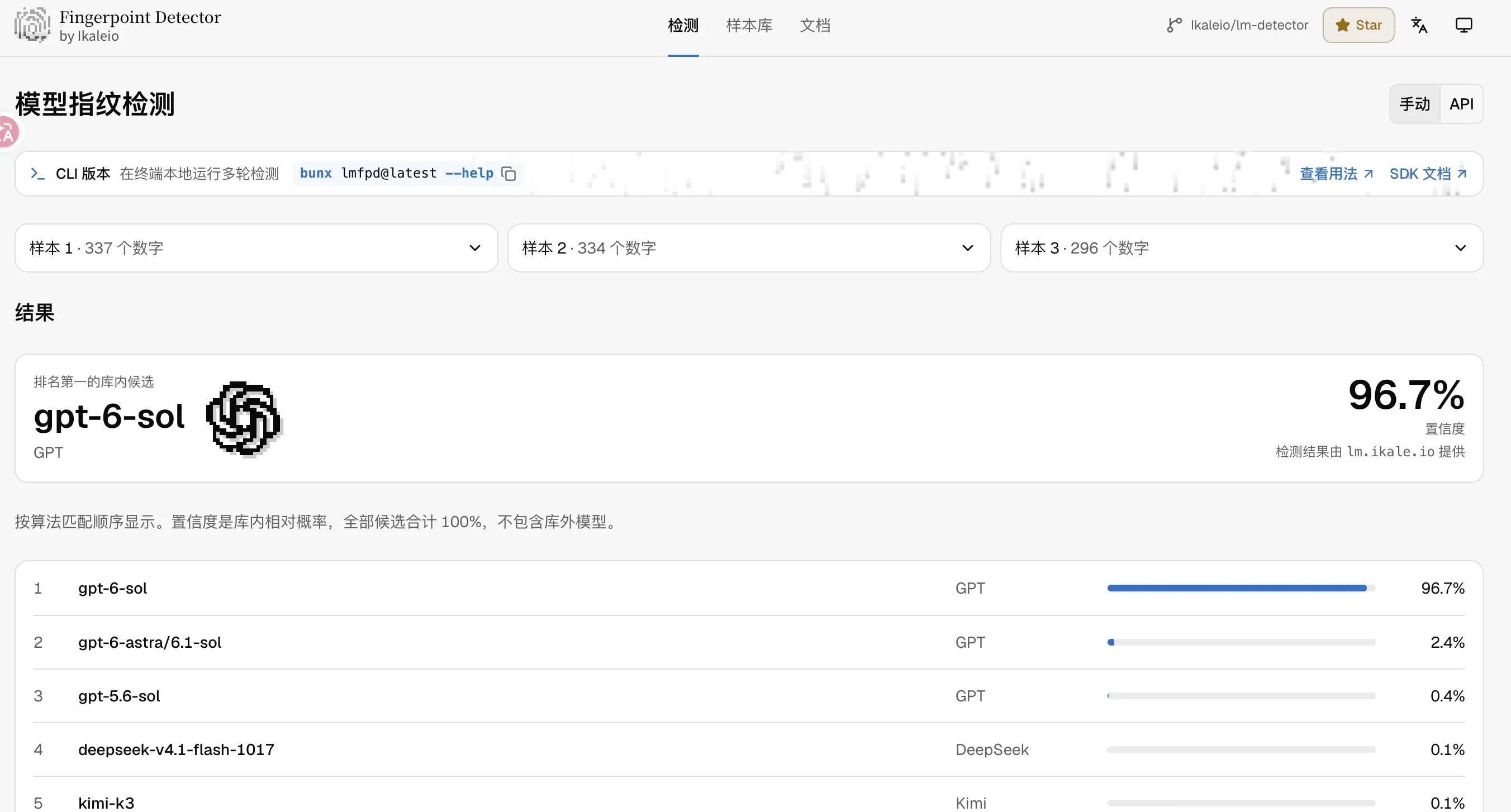Switch to 手动 manual mode

tap(1414, 104)
